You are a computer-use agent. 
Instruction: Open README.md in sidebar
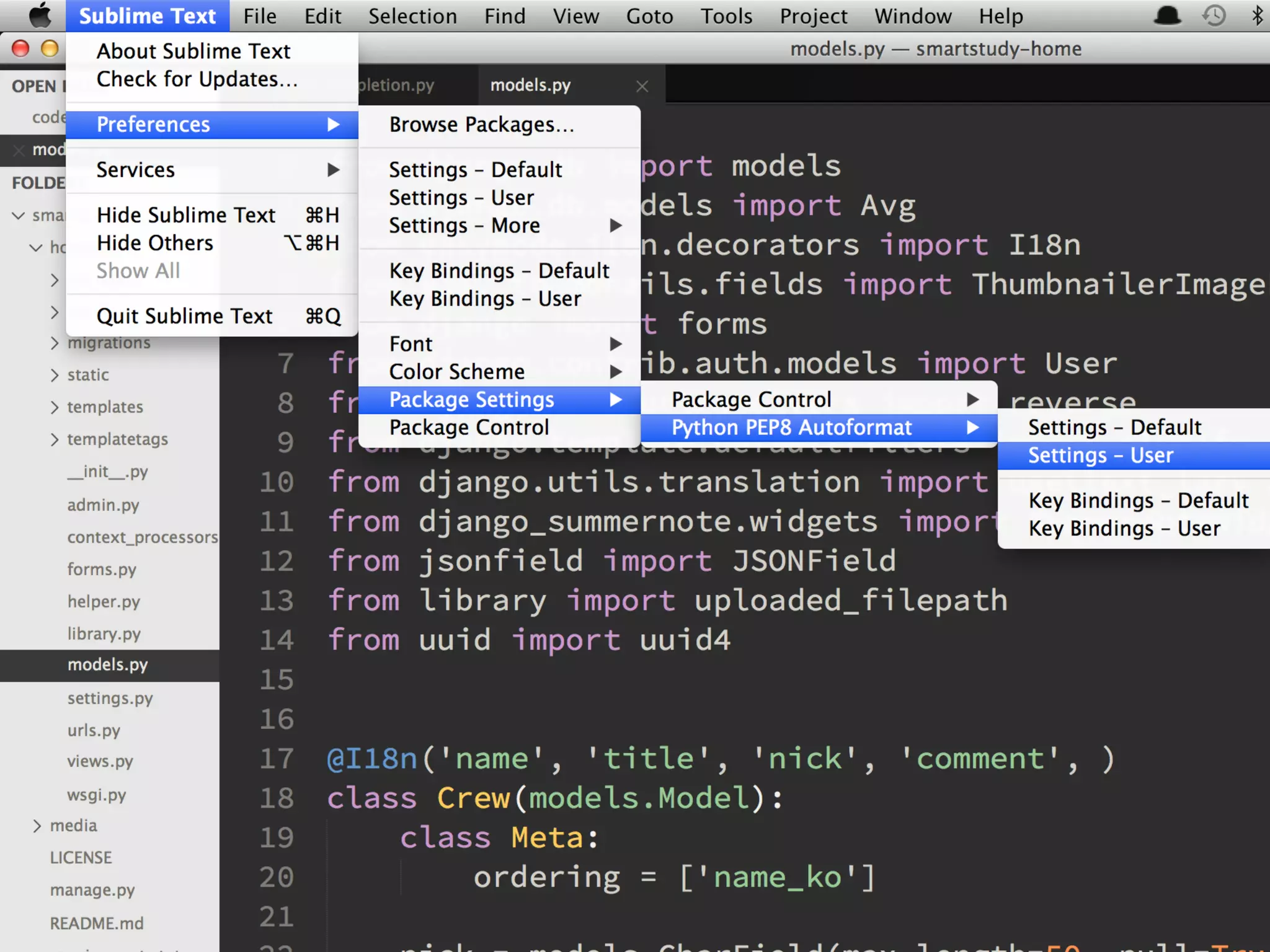97,923
